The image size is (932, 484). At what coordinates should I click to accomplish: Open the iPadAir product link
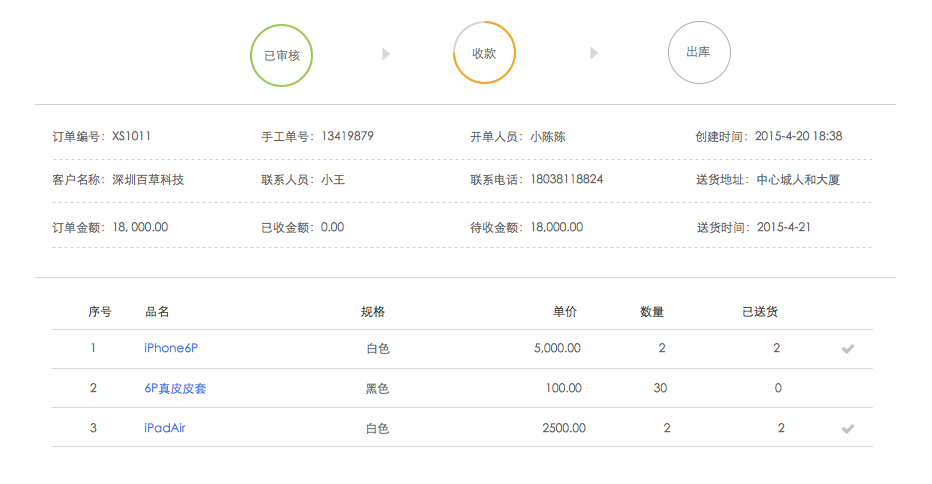pos(165,428)
